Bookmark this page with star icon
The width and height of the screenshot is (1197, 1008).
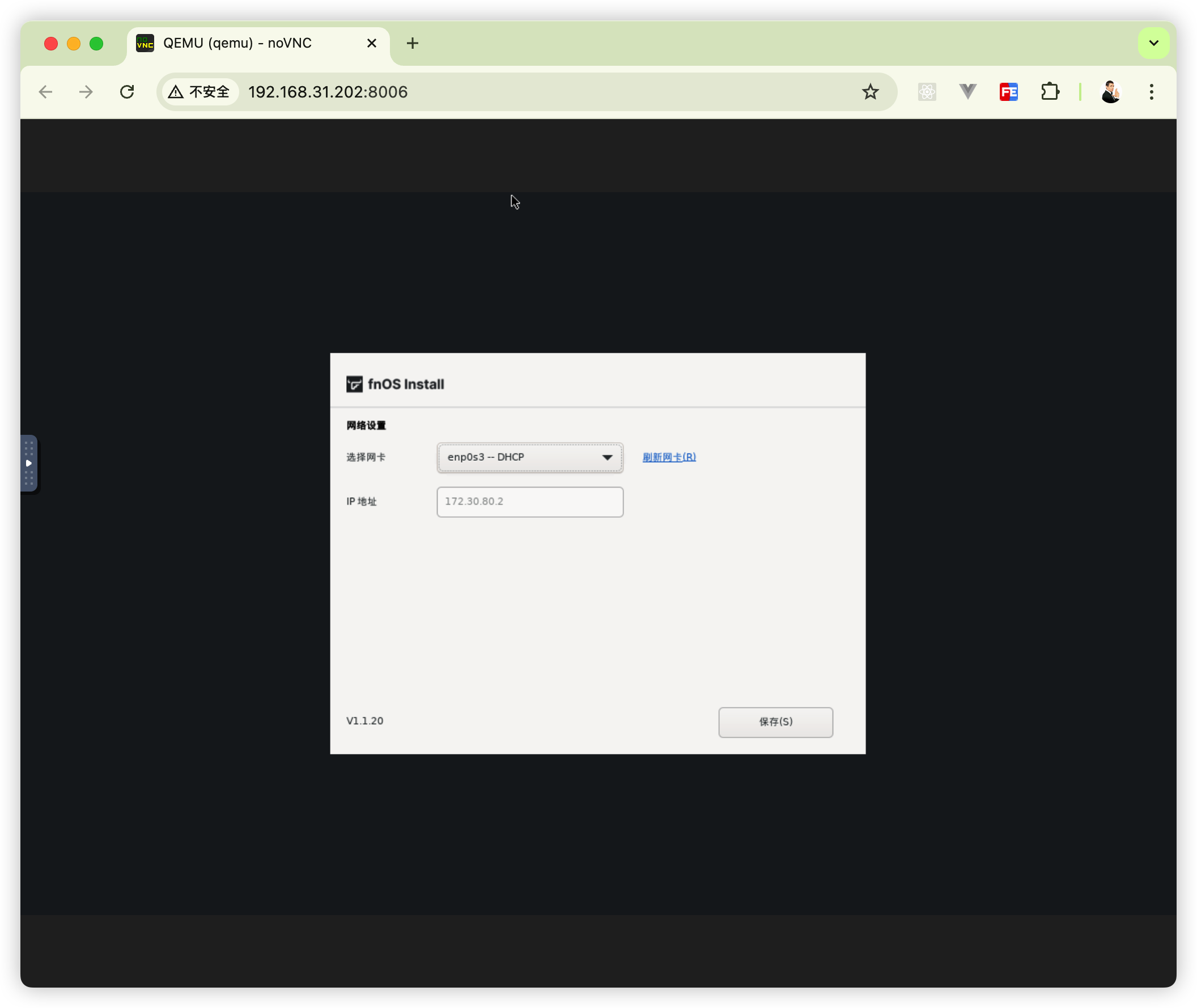pyautogui.click(x=869, y=92)
